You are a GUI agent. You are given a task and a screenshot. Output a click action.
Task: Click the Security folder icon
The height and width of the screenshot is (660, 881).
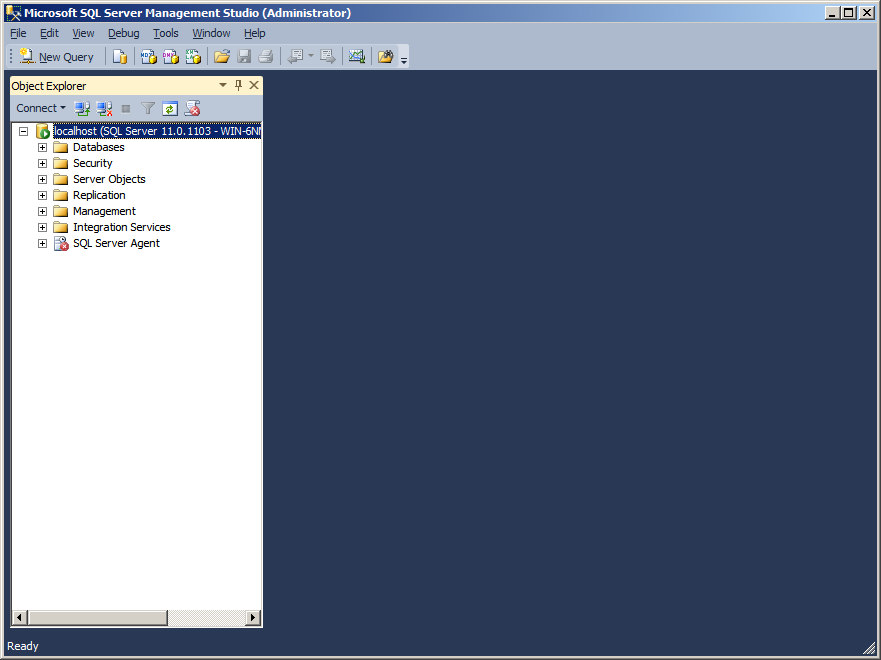tap(61, 163)
